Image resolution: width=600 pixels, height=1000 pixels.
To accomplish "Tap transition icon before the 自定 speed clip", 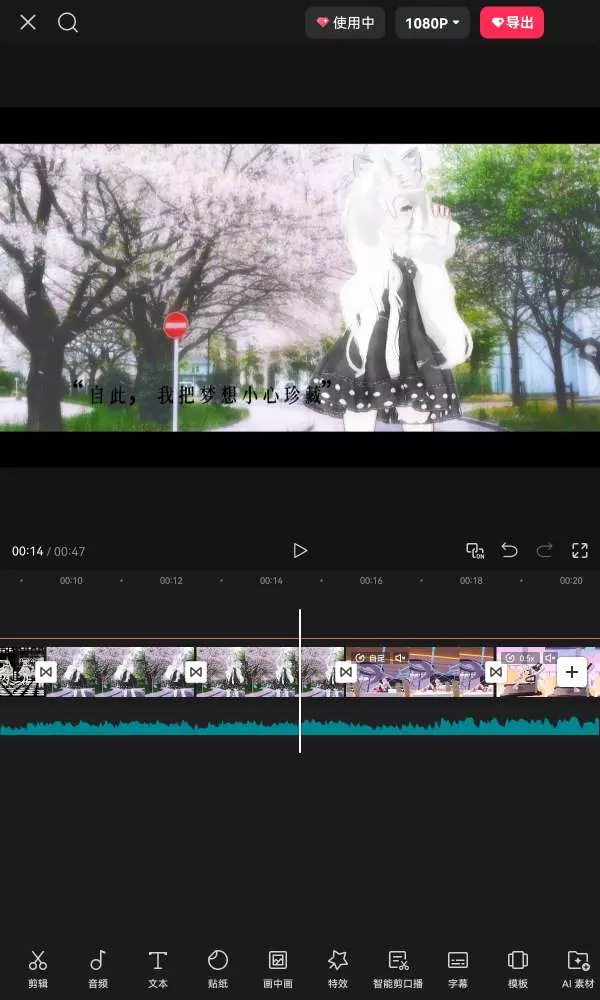I will tap(346, 672).
